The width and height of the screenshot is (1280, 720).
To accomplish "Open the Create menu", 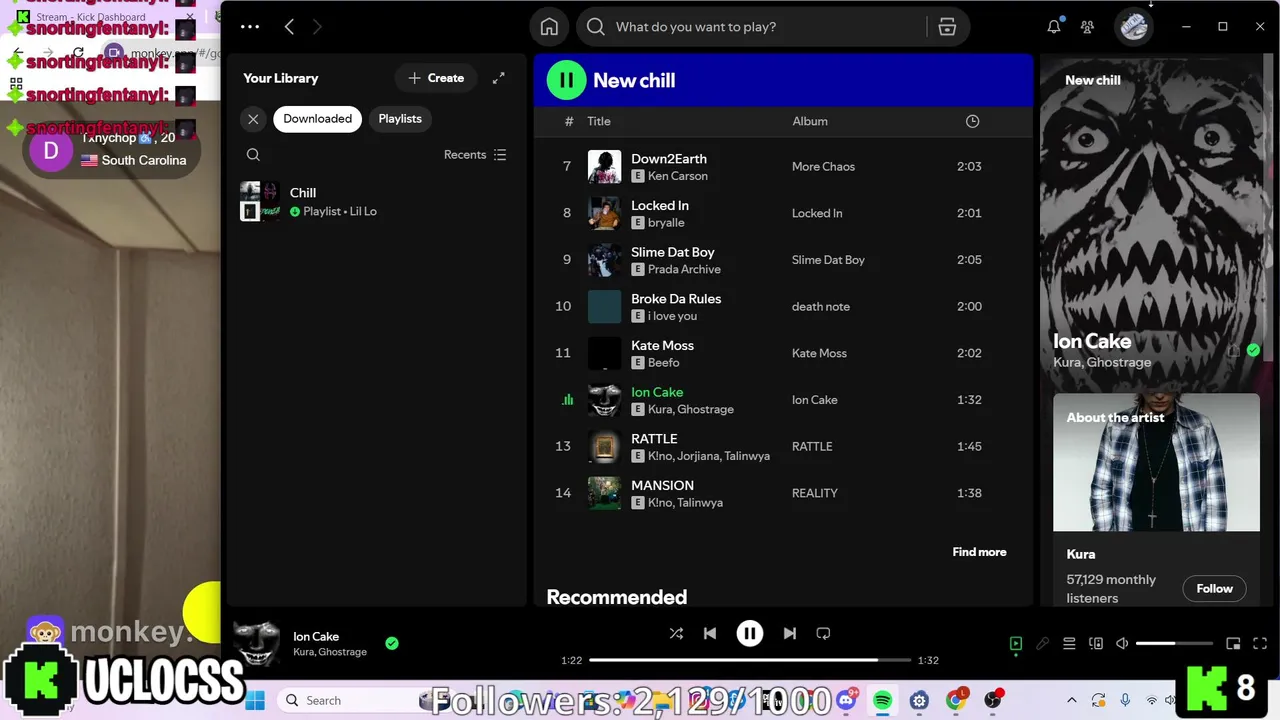I will click(x=436, y=78).
